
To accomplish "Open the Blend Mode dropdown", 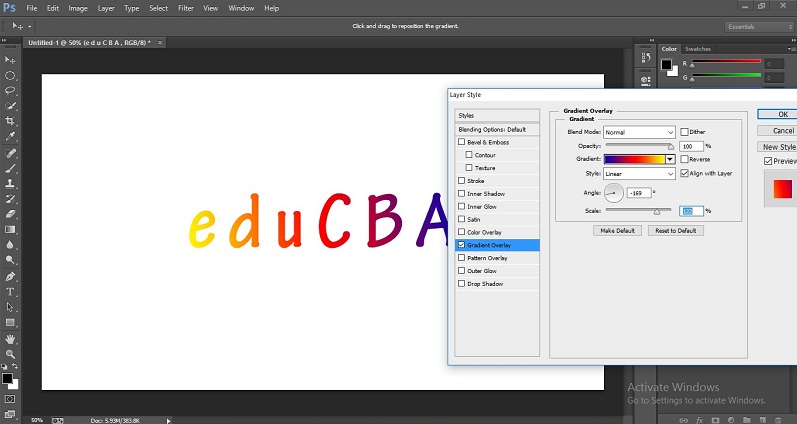I will click(x=639, y=132).
